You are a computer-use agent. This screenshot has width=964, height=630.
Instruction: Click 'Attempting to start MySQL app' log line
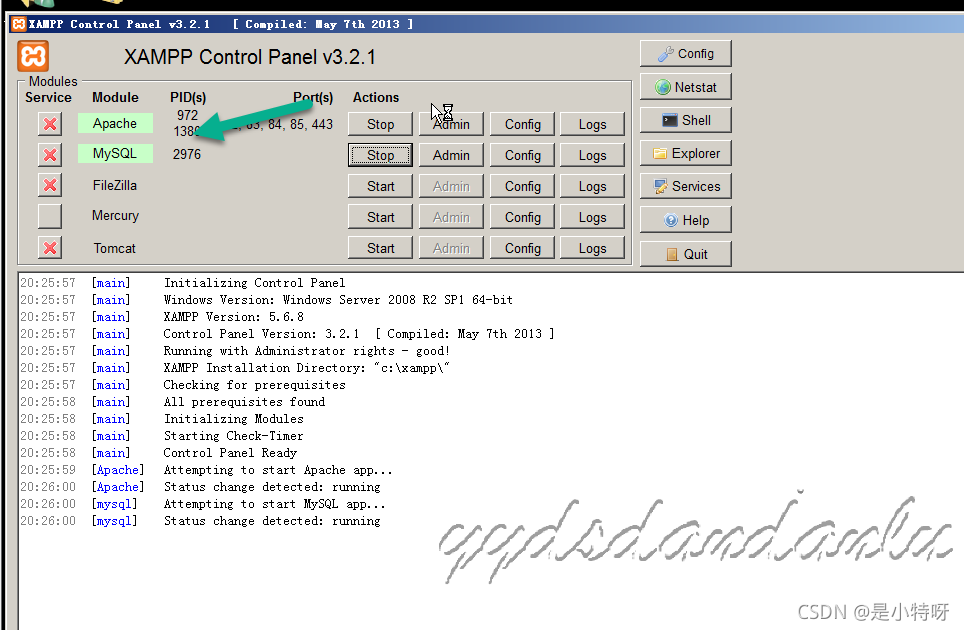(274, 504)
